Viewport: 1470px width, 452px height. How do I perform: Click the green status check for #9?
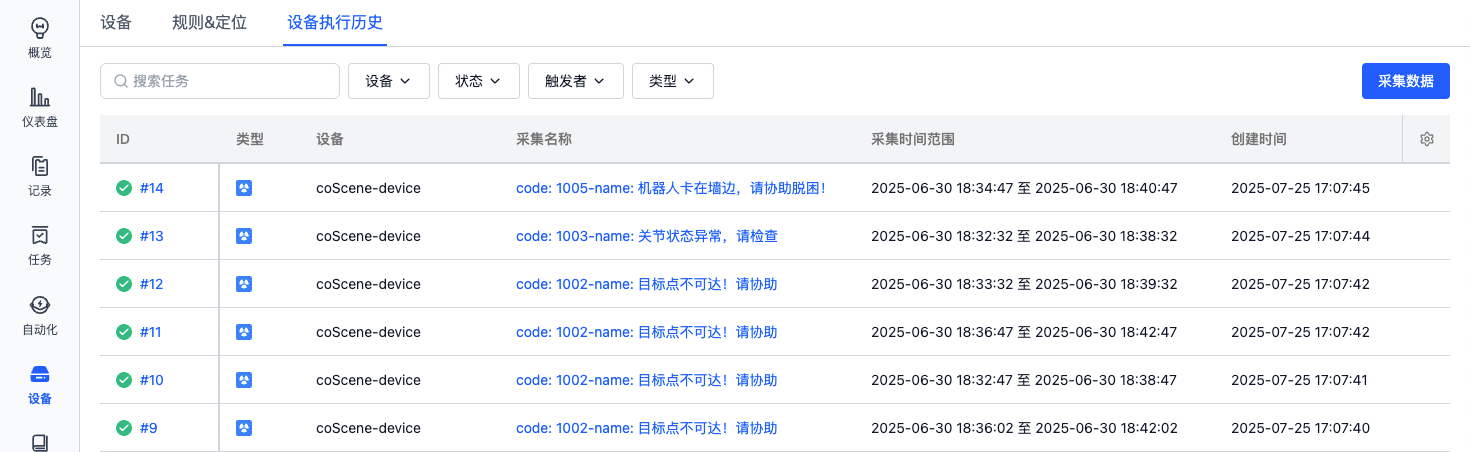click(x=124, y=428)
